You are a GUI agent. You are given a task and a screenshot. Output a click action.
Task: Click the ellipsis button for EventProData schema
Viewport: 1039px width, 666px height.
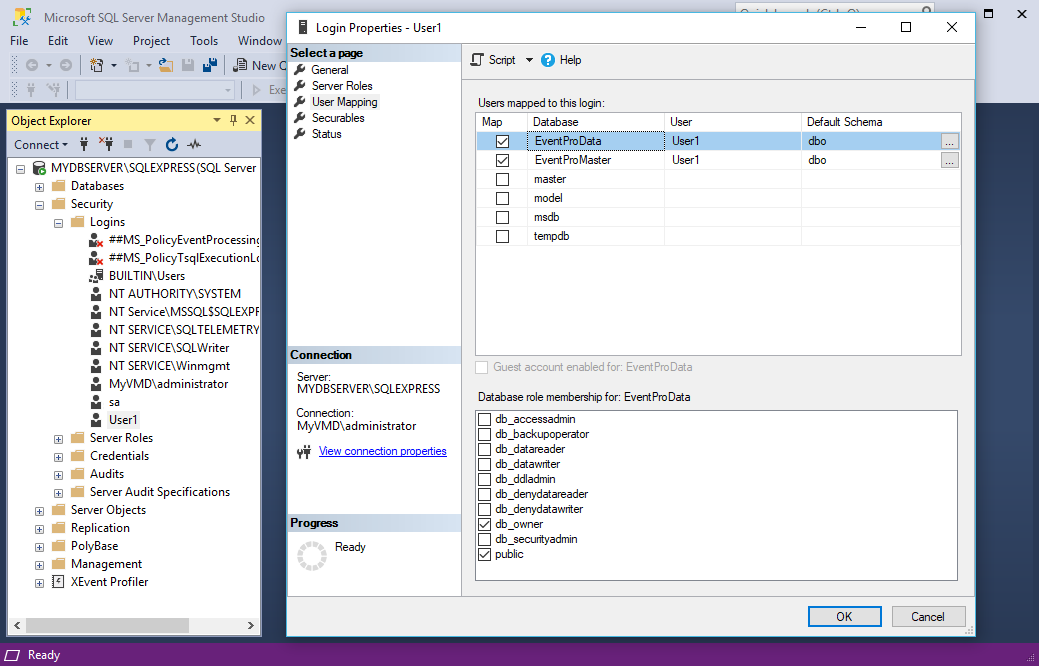pos(950,141)
